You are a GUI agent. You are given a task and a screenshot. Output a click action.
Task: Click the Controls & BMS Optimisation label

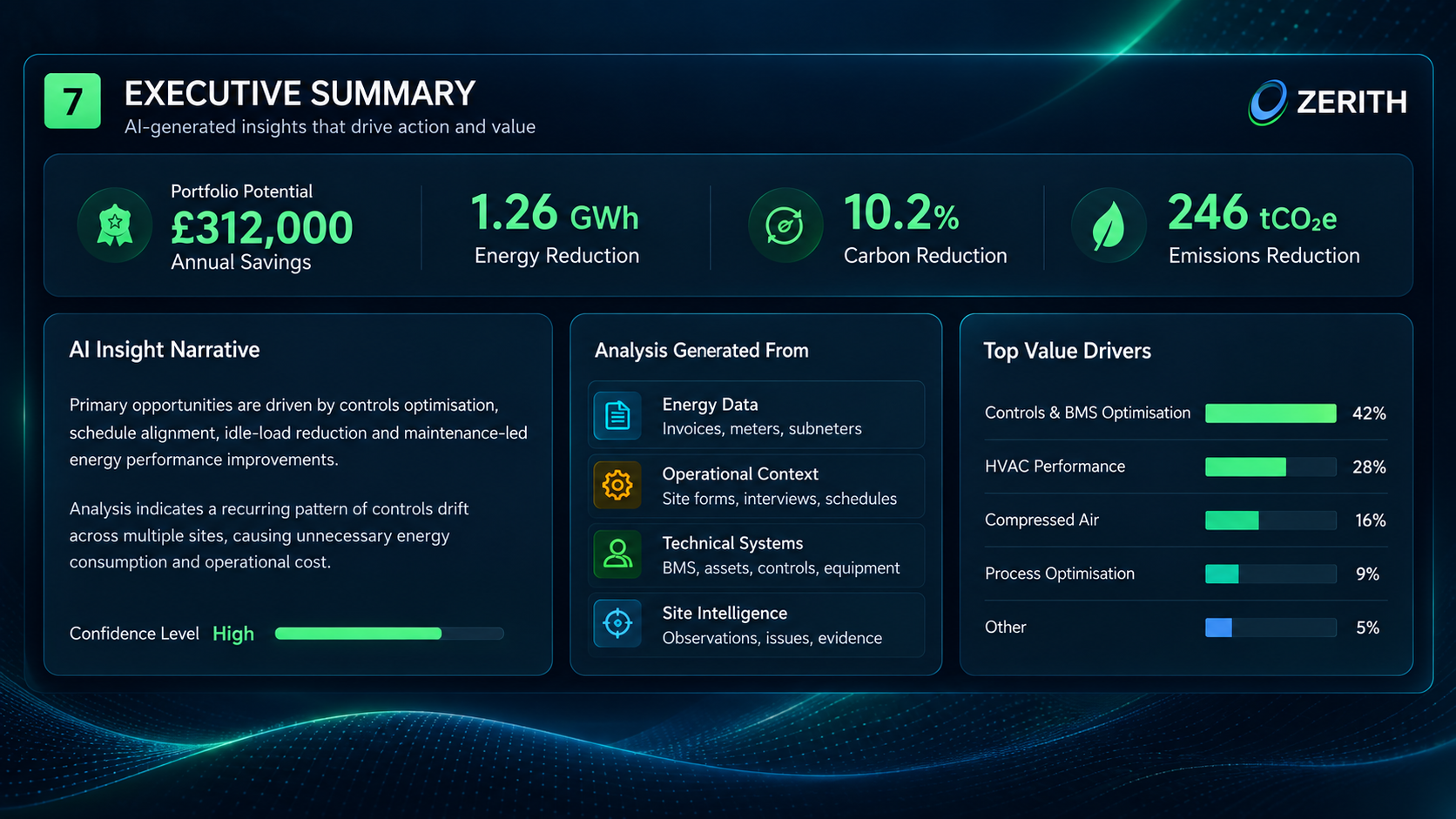[x=1088, y=413]
